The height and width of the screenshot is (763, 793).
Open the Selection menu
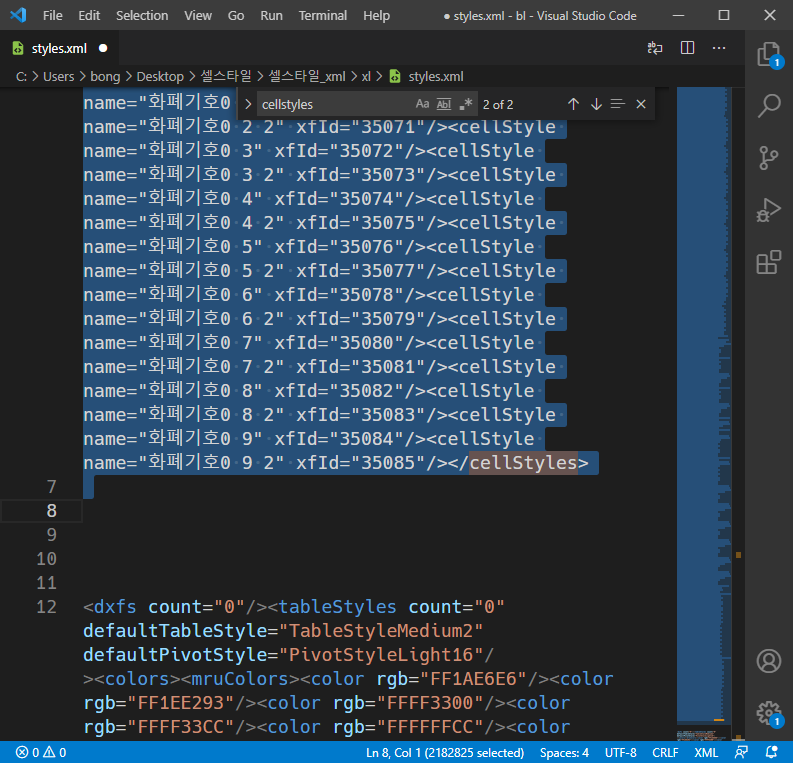[x=142, y=16]
